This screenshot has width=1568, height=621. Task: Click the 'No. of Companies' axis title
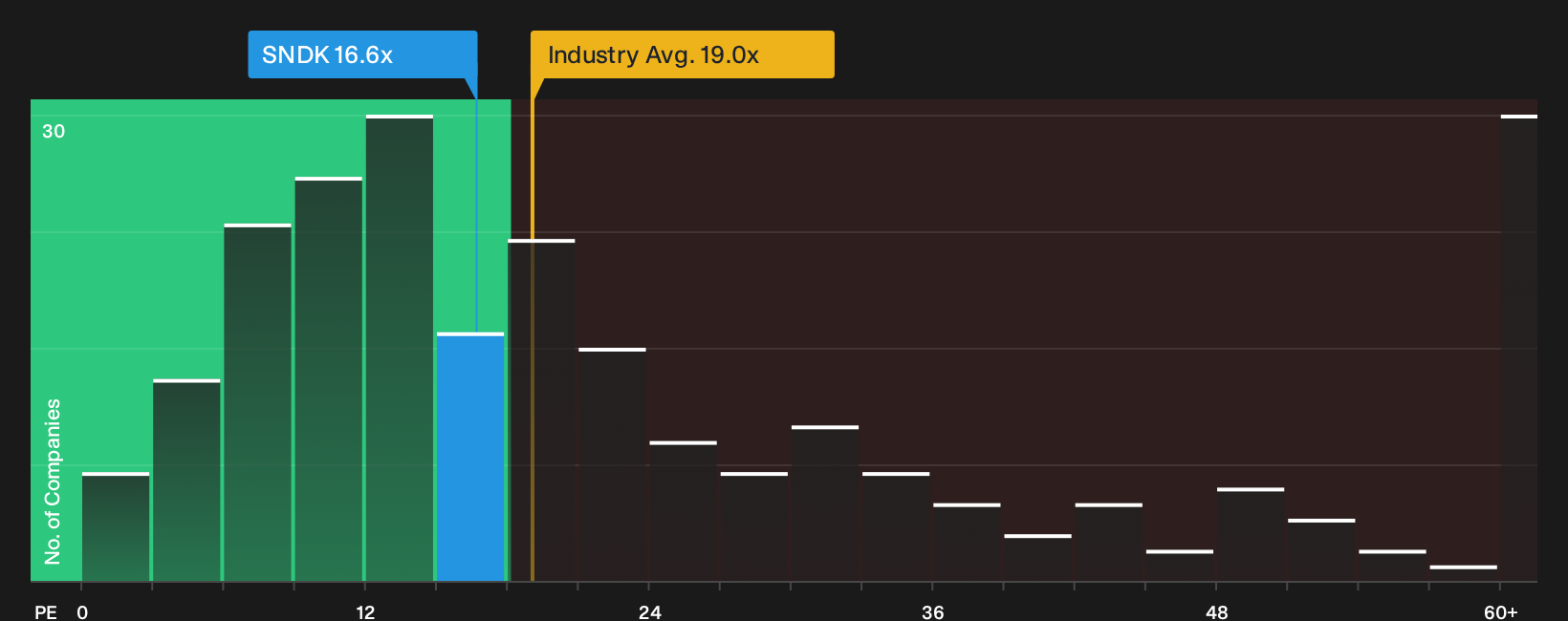coord(53,482)
